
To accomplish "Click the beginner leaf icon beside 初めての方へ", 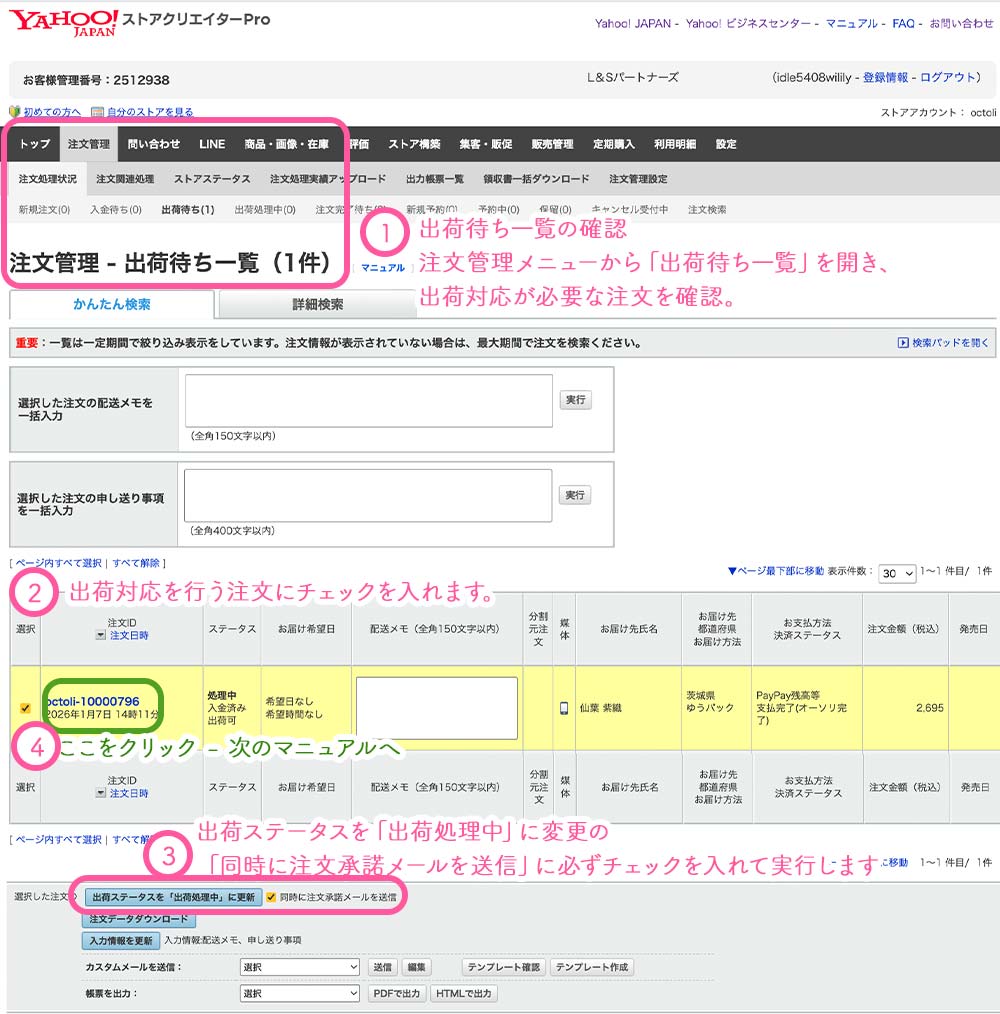I will (14, 112).
